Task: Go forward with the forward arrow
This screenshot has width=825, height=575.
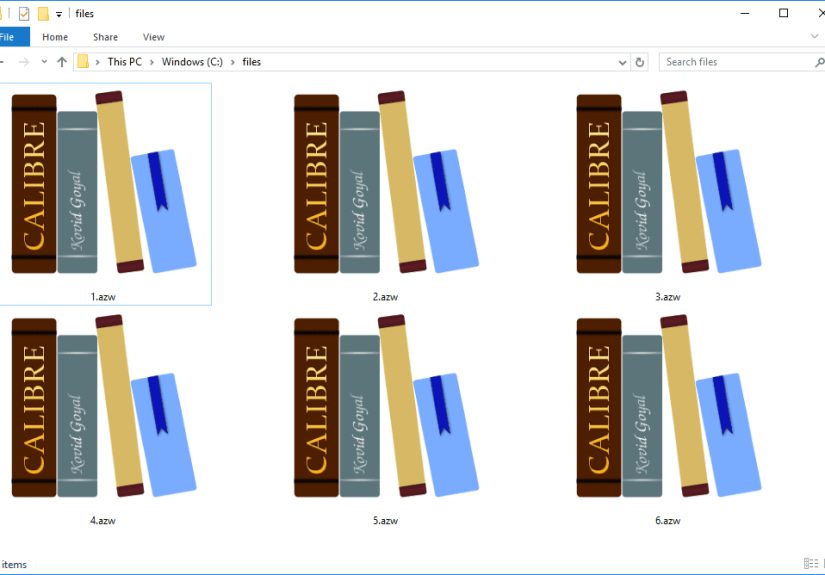Action: click(24, 62)
